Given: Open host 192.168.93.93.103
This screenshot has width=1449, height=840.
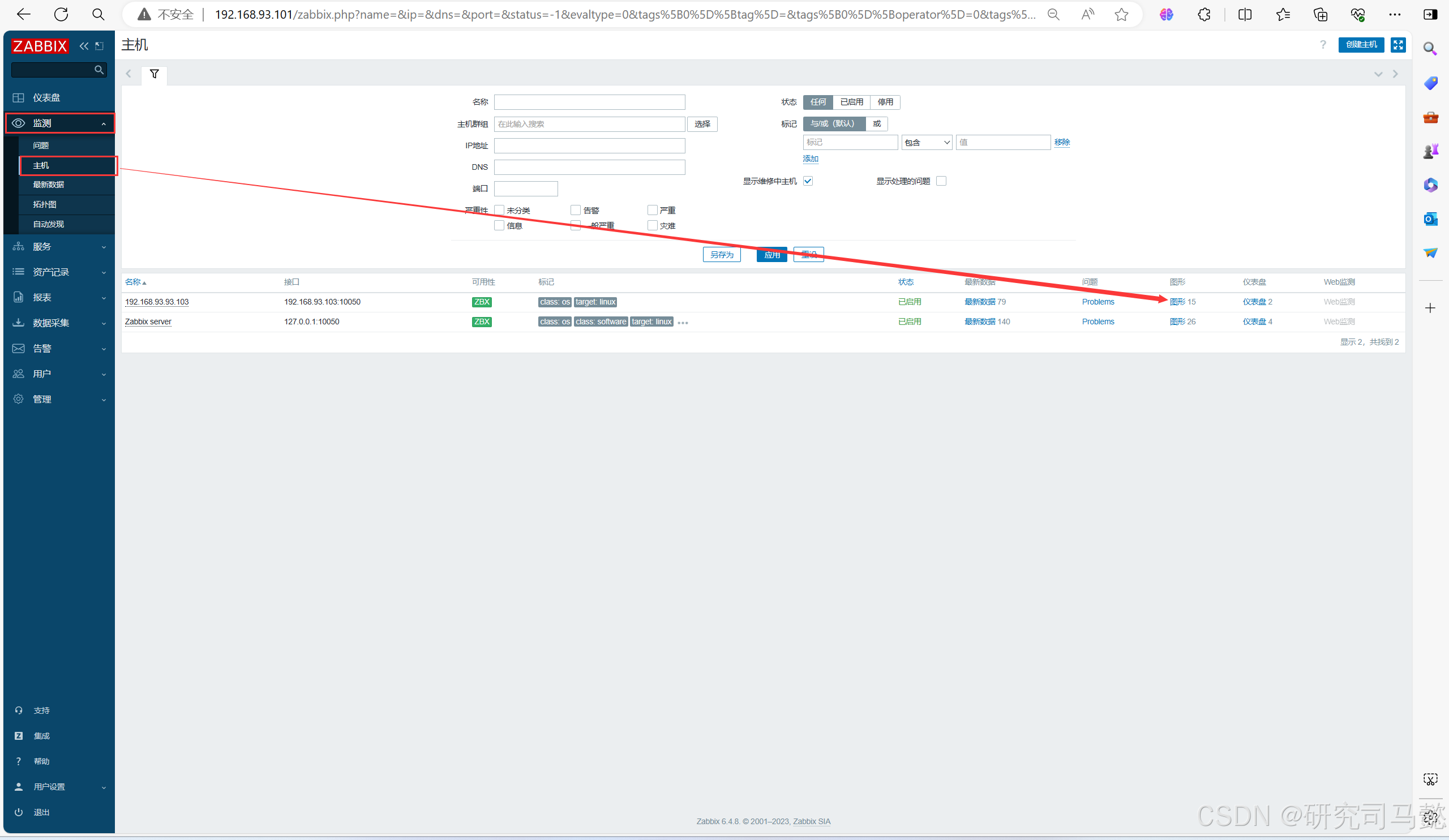Looking at the screenshot, I should point(157,302).
